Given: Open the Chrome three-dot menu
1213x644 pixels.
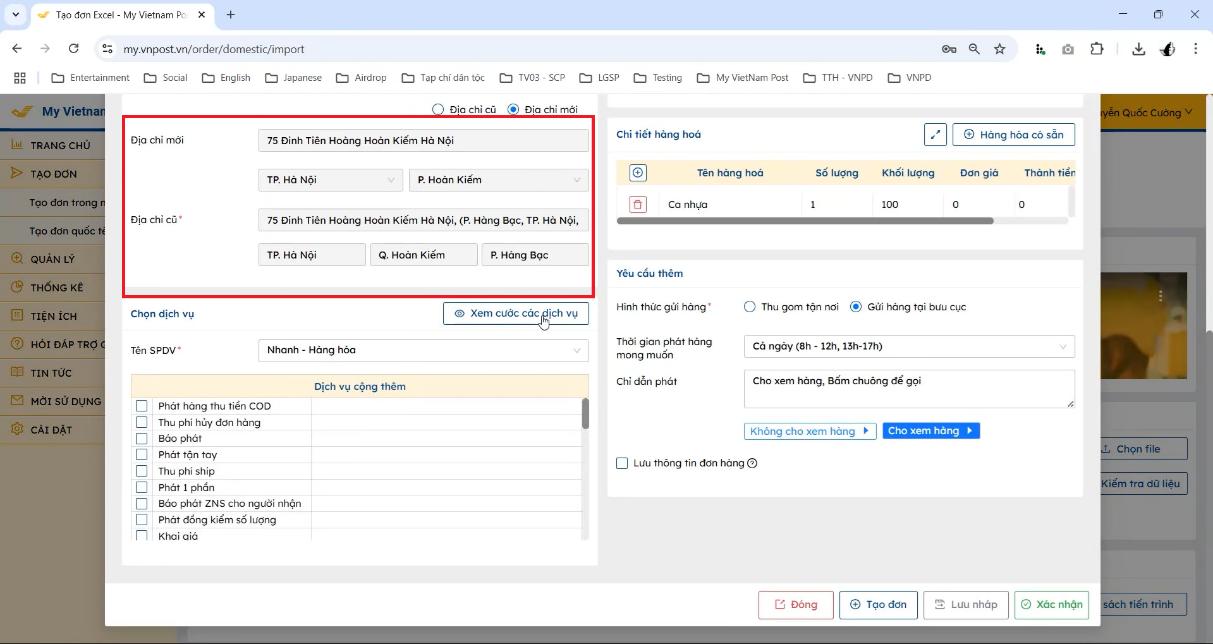Looking at the screenshot, I should pyautogui.click(x=1195, y=48).
